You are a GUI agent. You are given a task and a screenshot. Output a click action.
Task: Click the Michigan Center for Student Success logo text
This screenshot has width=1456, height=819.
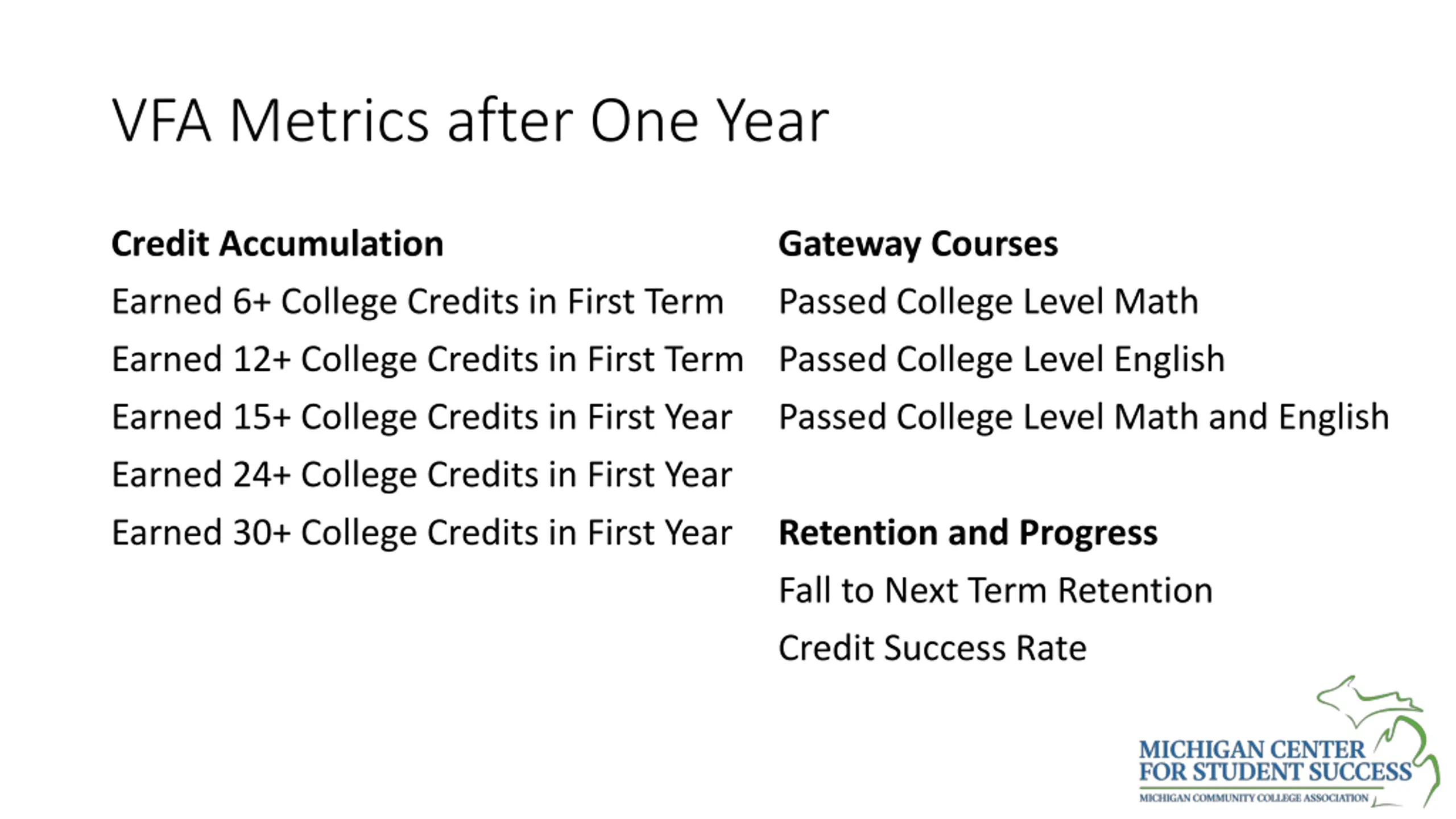1274,761
